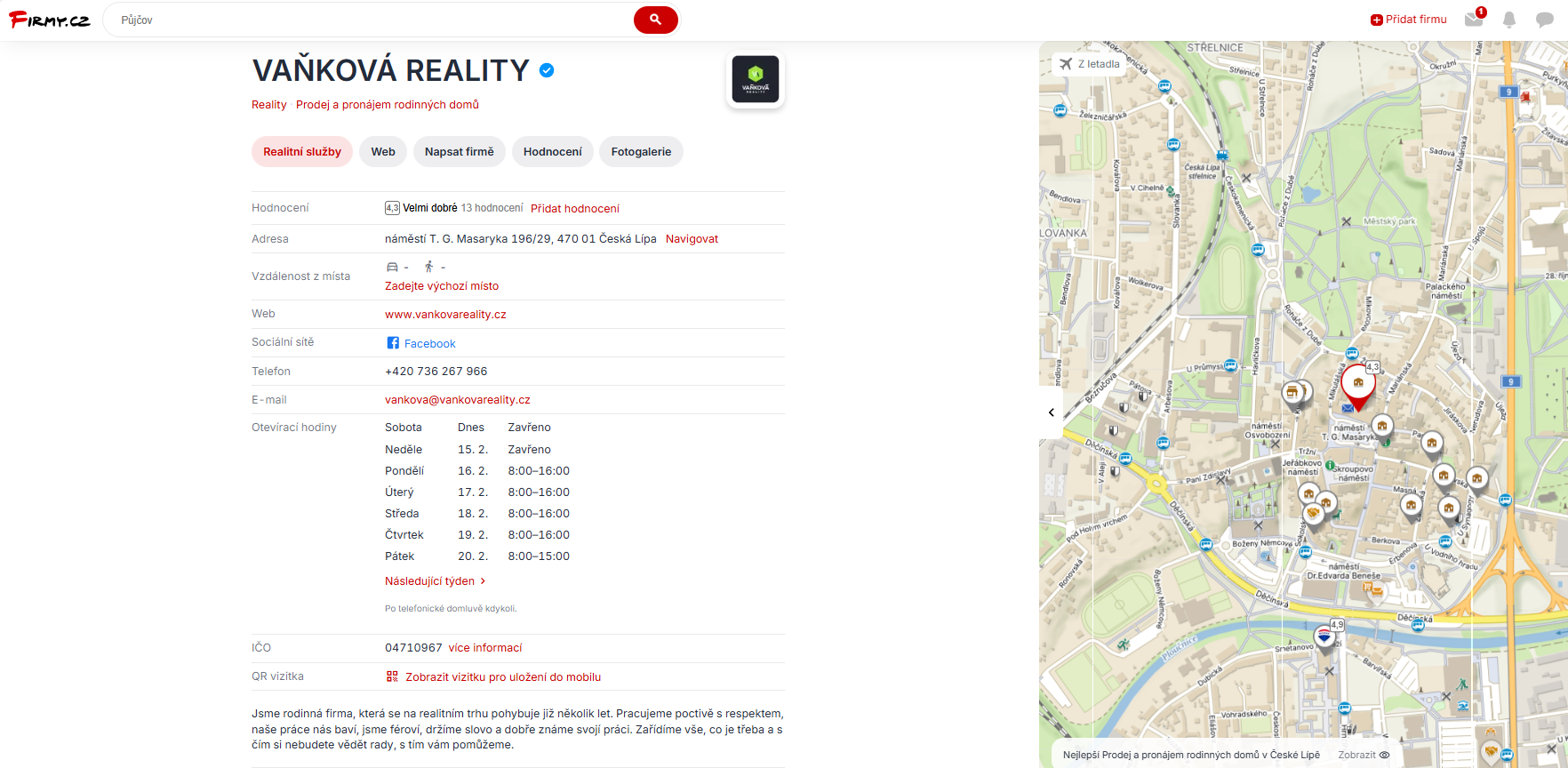Click the airplane icon on the map
The width and height of the screenshot is (1568, 768).
[1065, 64]
